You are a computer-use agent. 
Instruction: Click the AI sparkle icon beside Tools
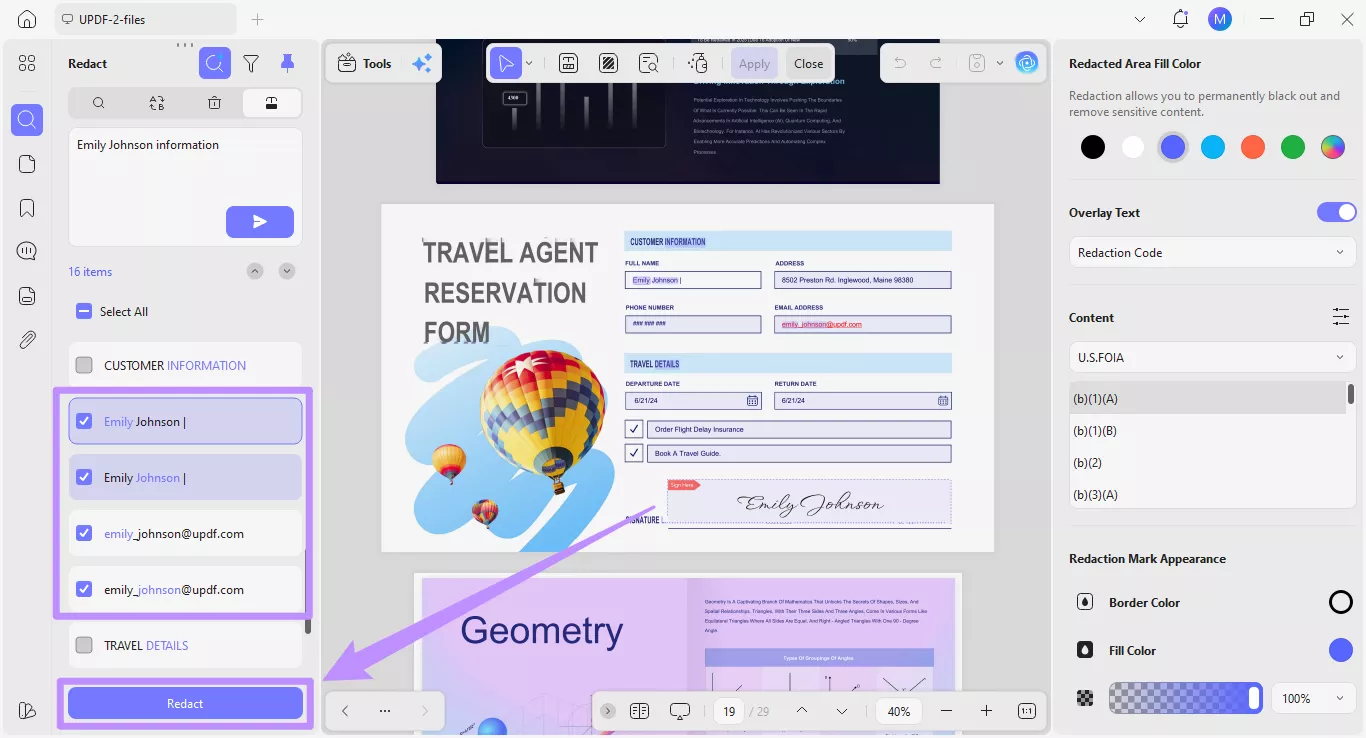(x=422, y=63)
